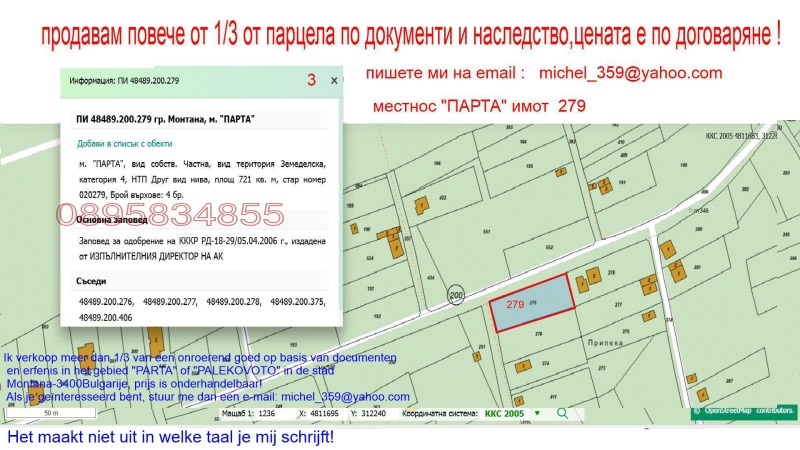Image resolution: width=800 pixels, height=450 pixels.
Task: Click neighbor parcel ID 48489.200.276
Action: (106, 302)
